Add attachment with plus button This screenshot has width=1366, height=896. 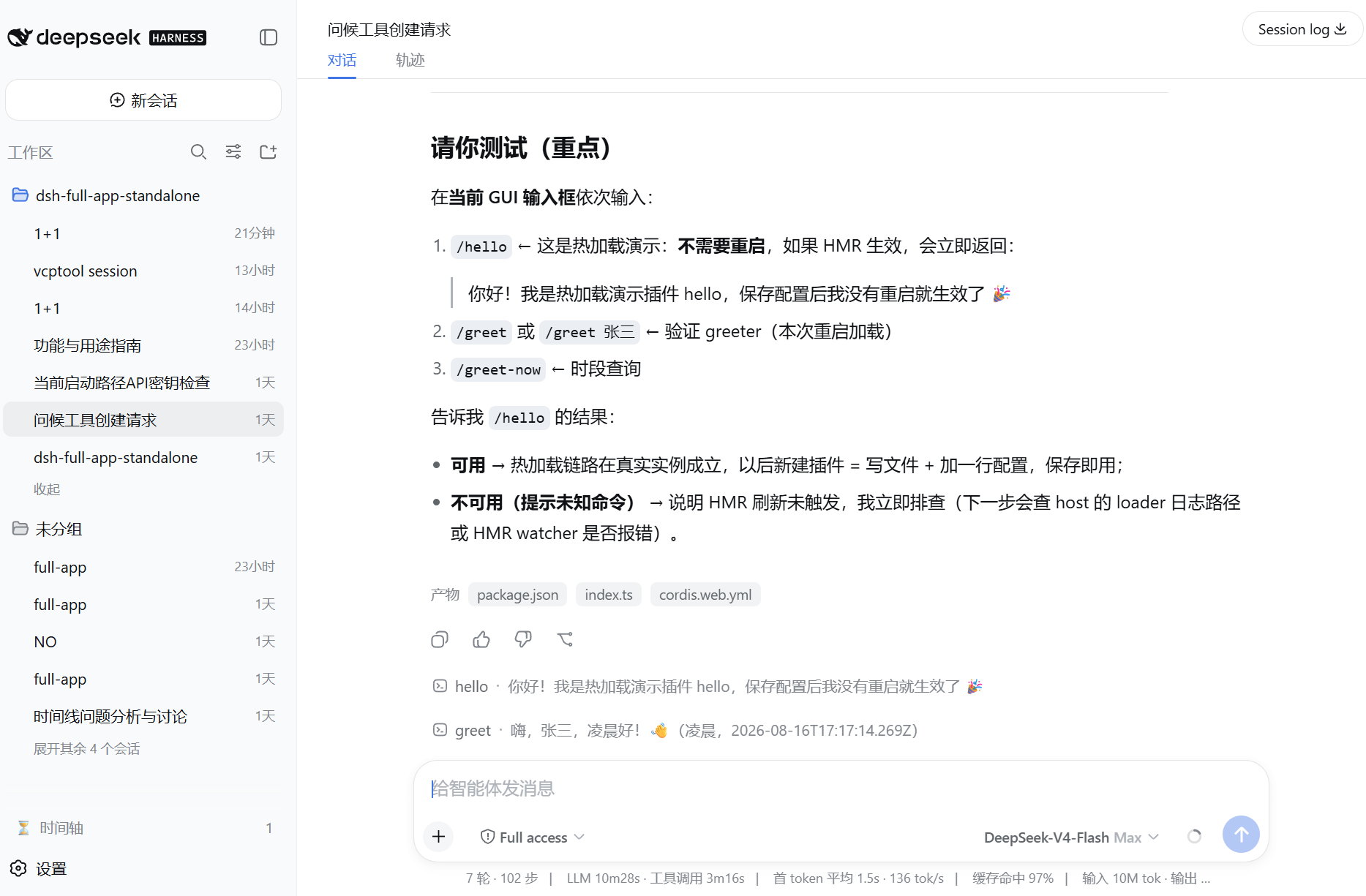pyautogui.click(x=439, y=837)
